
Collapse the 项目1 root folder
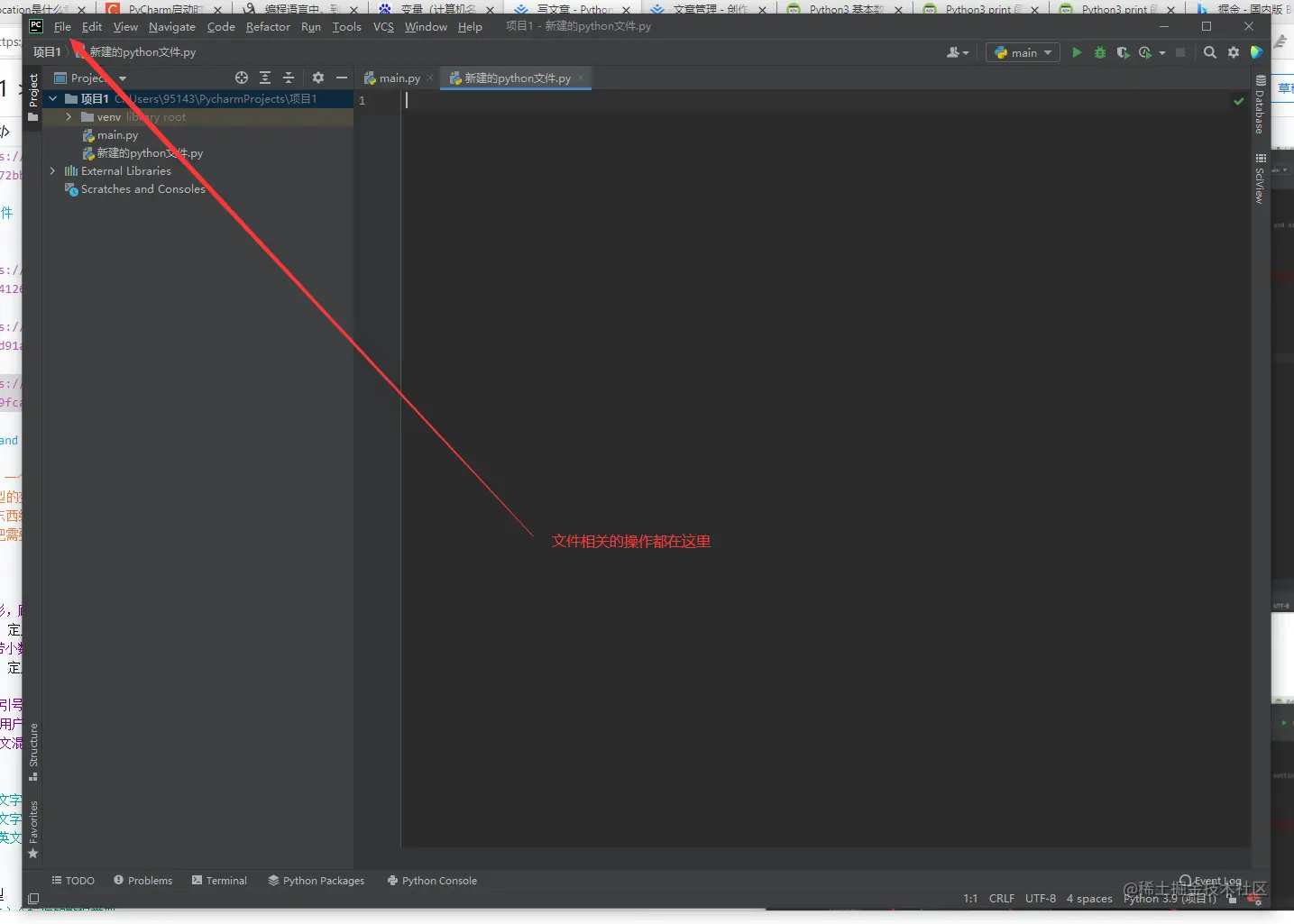53,99
